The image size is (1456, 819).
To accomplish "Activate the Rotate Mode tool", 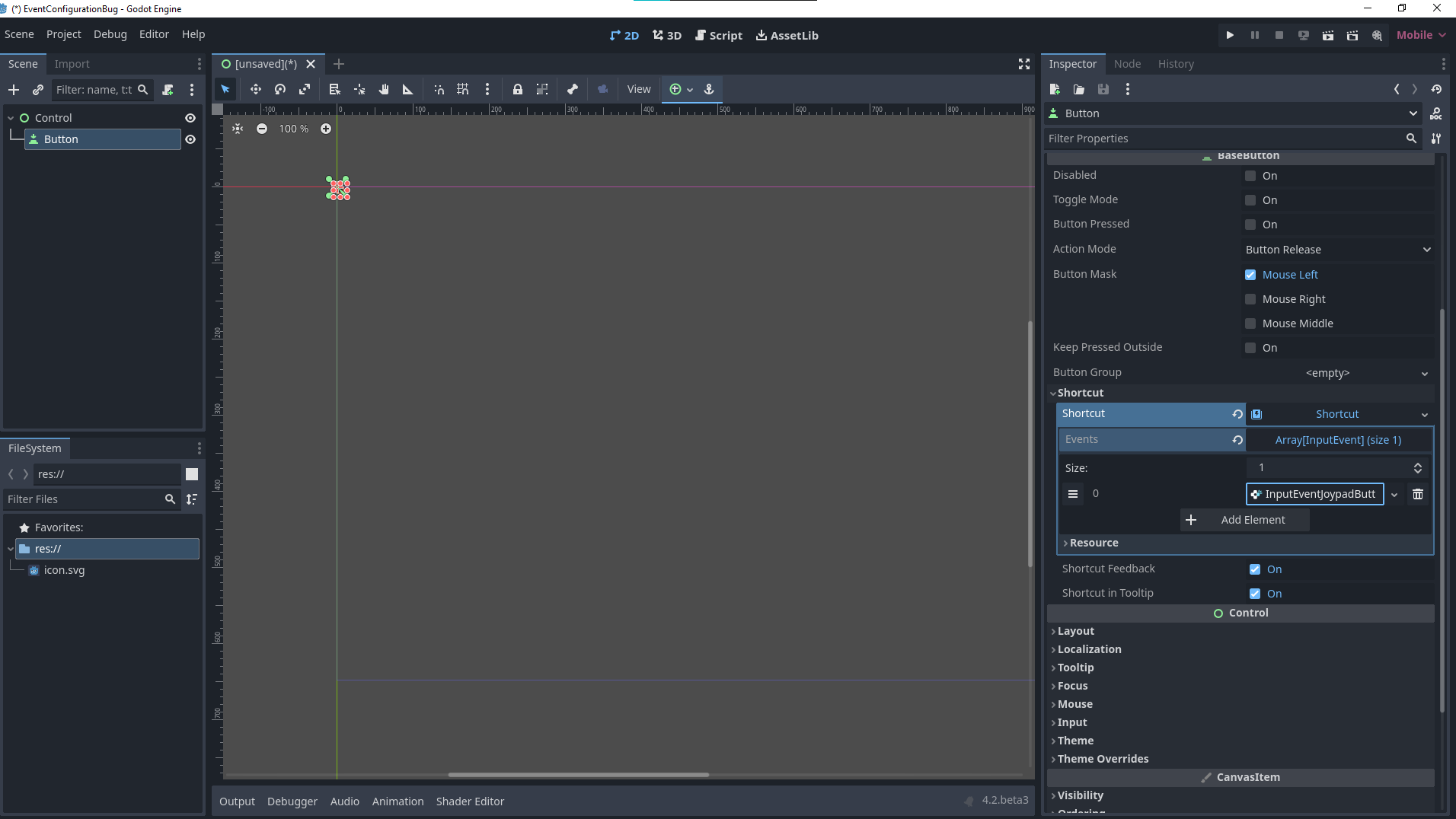I will pos(279,89).
